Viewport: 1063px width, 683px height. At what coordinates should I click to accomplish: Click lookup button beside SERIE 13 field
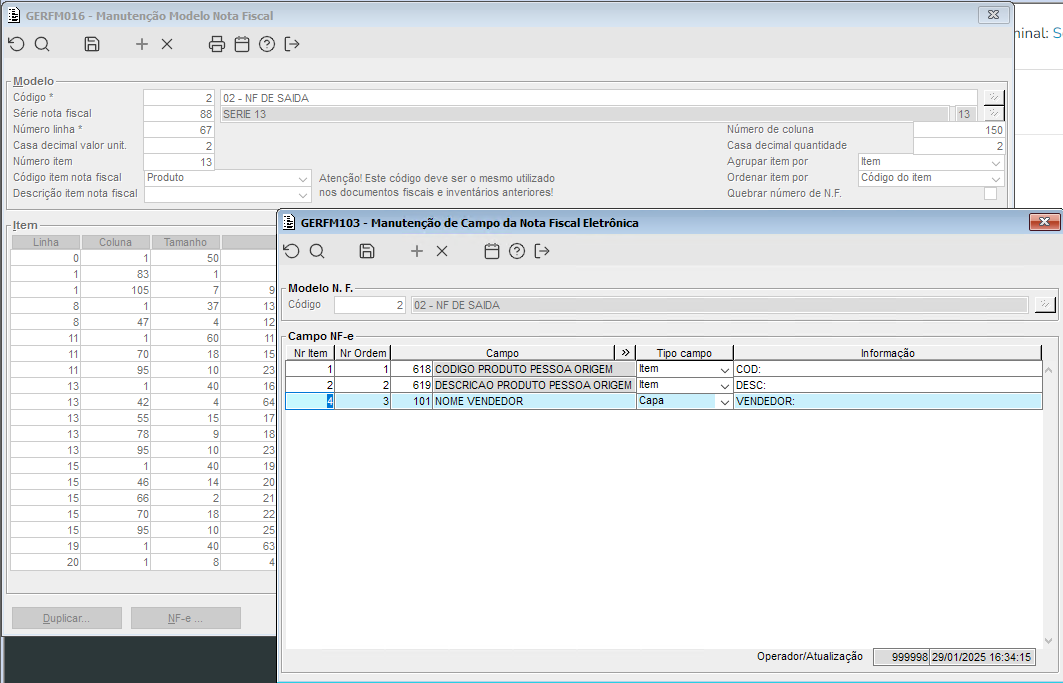point(994,113)
